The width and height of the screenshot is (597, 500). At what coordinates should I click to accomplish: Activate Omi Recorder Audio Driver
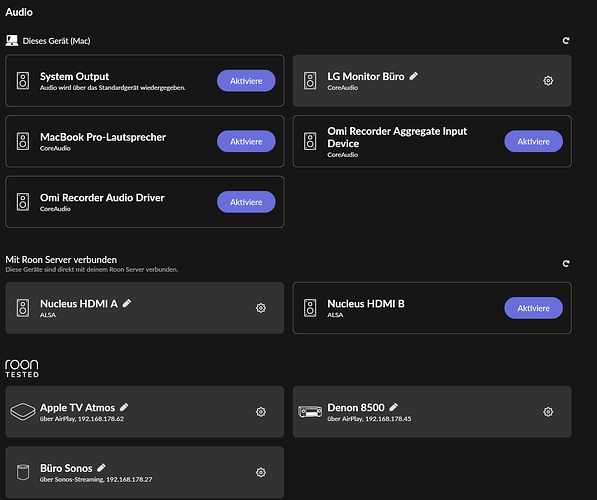coord(246,202)
